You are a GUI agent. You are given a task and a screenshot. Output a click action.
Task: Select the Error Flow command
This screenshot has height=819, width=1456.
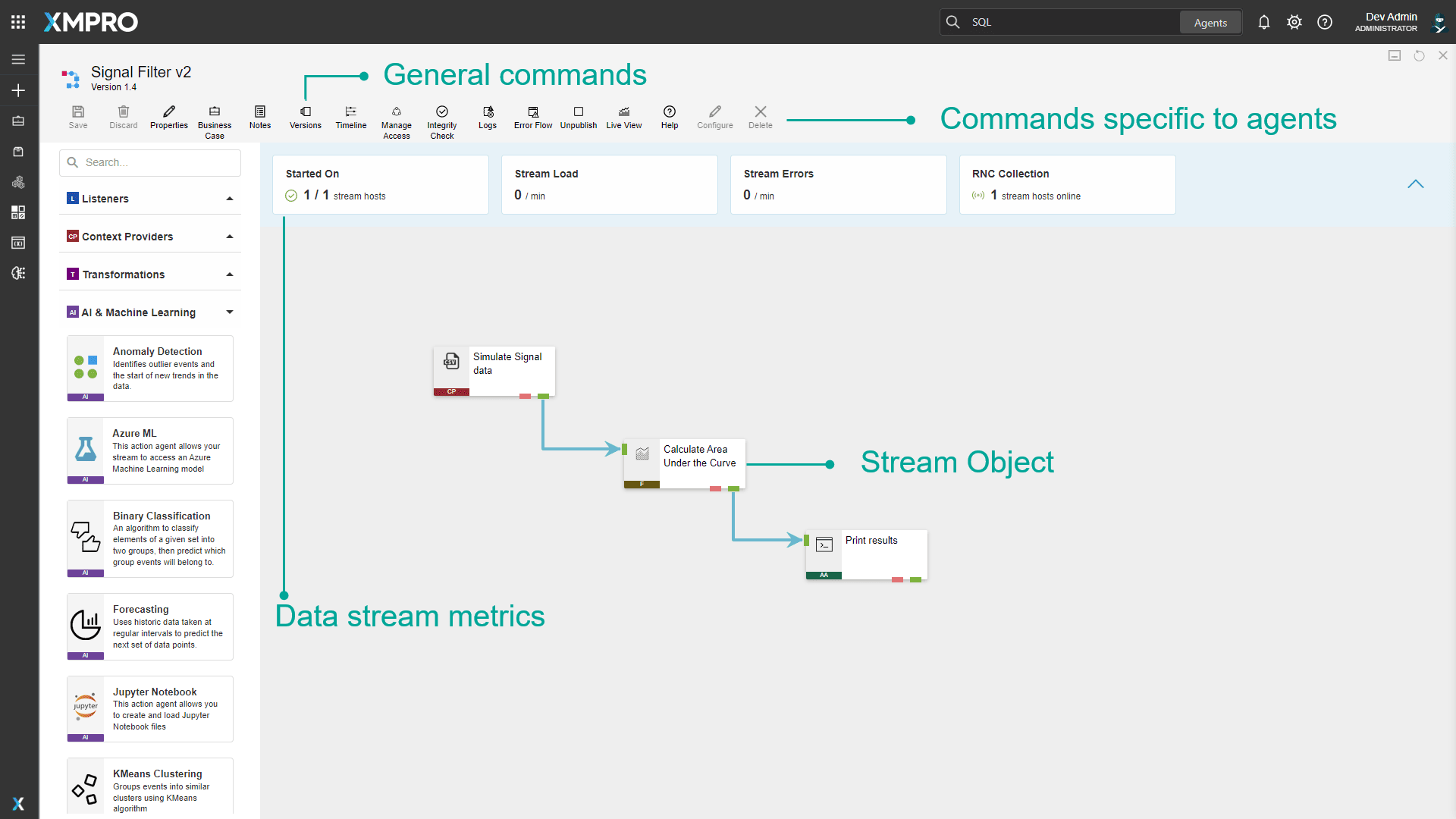[532, 118]
